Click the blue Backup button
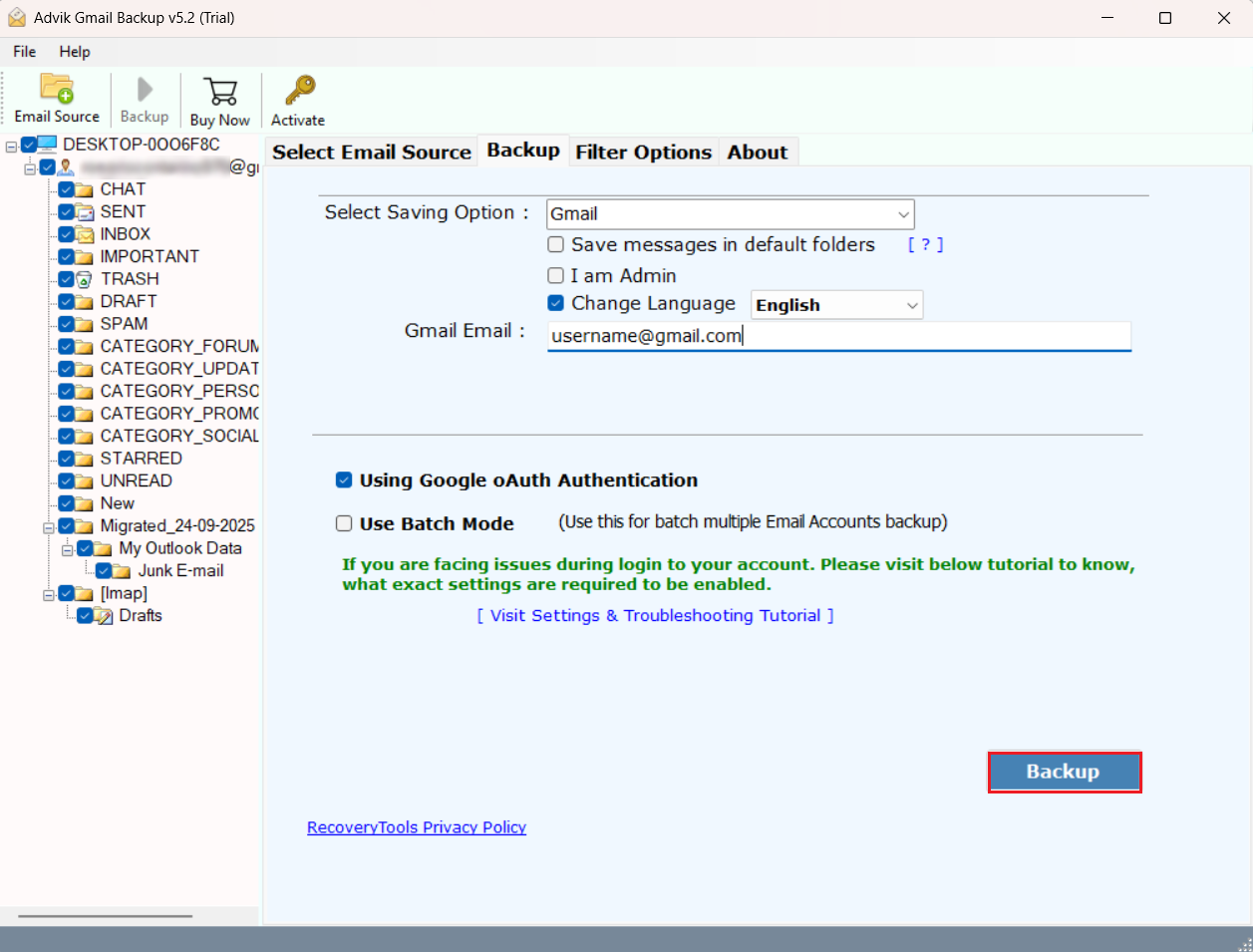This screenshot has height=952, width=1253. (1064, 772)
